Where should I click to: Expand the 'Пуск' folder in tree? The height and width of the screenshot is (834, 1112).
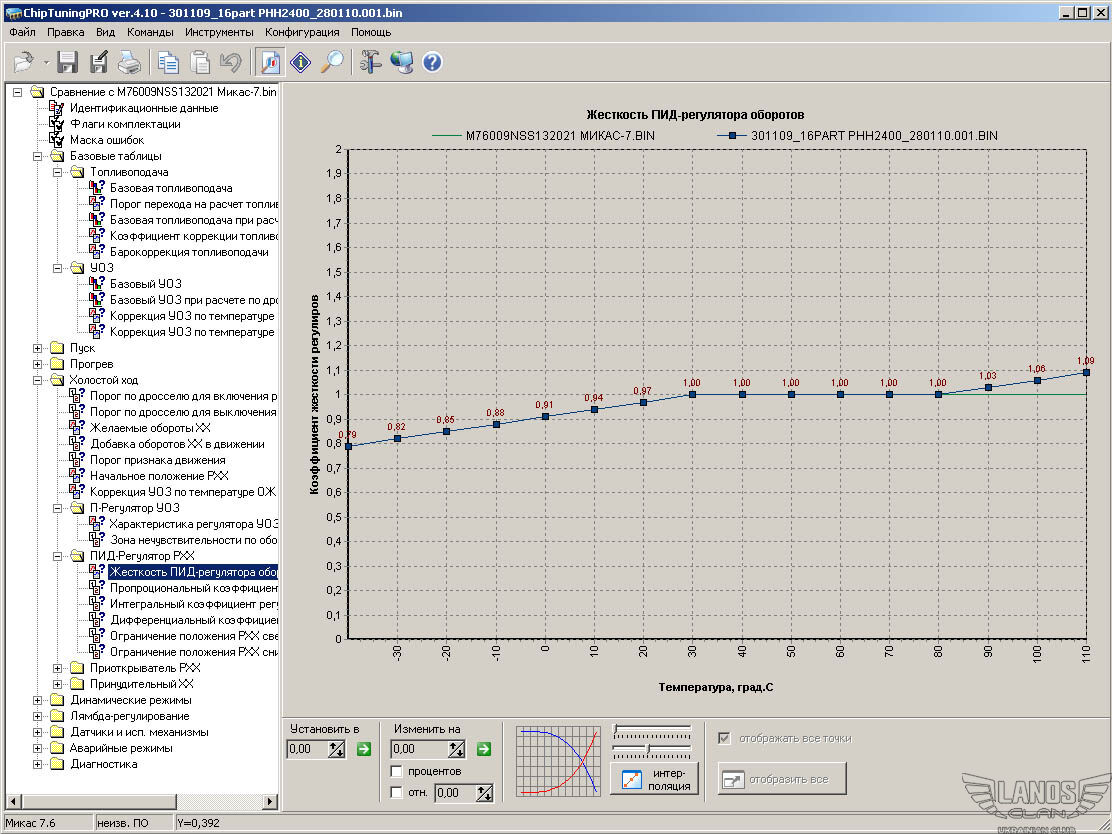coord(38,348)
